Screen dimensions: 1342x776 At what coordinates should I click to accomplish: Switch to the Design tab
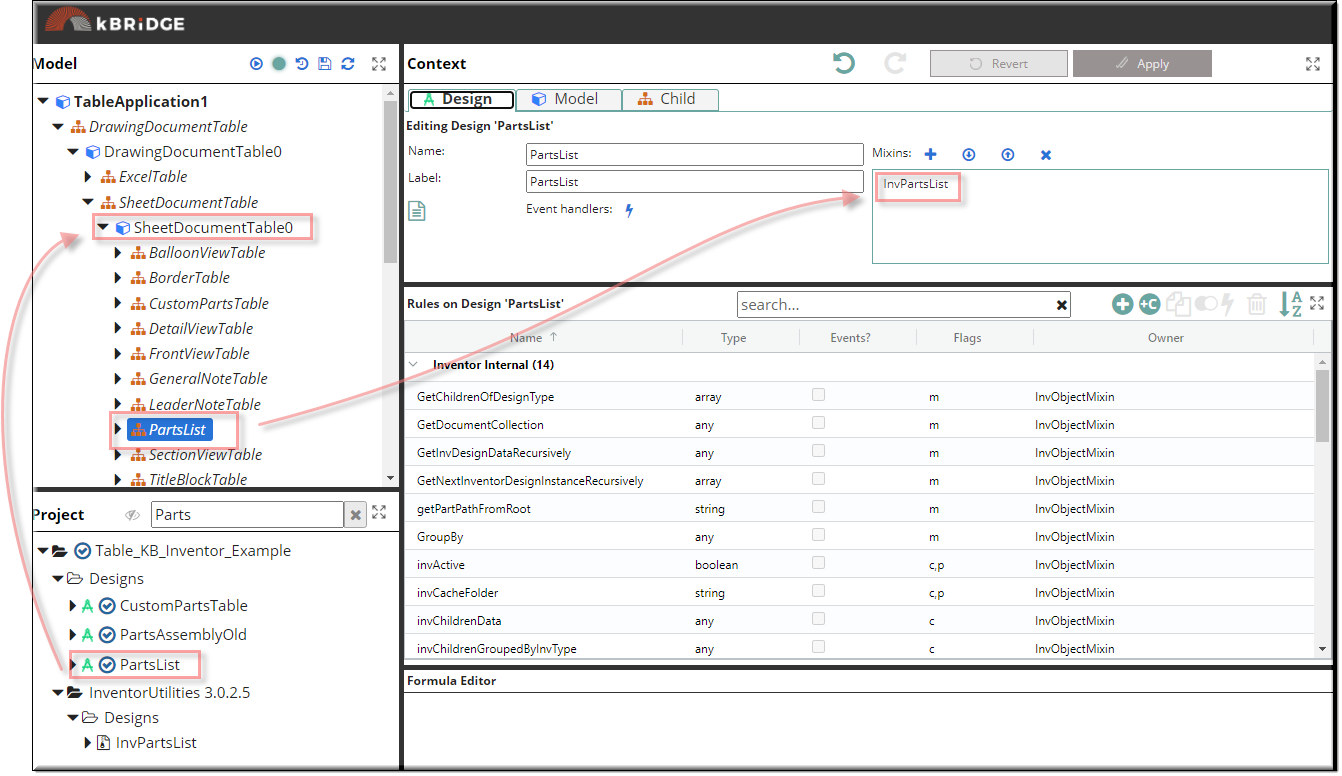[x=461, y=99]
